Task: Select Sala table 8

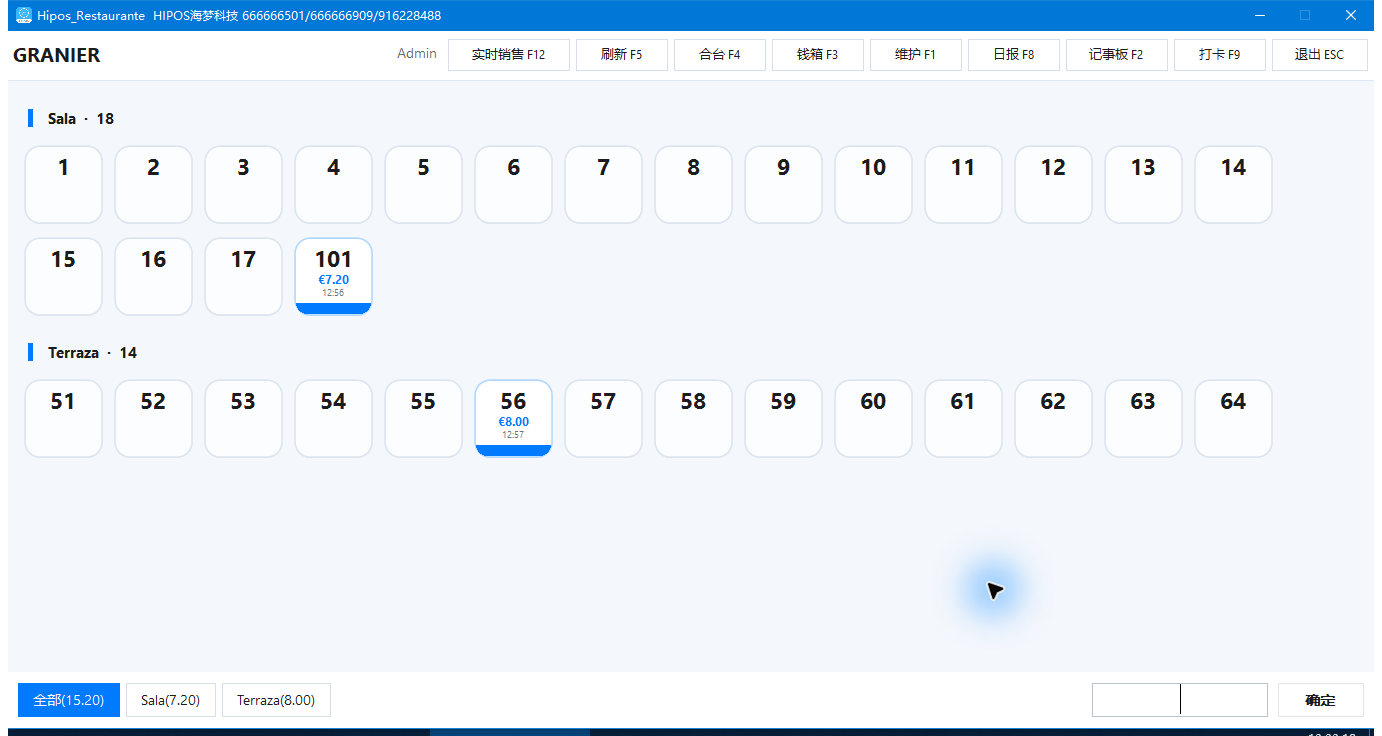Action: (x=694, y=185)
